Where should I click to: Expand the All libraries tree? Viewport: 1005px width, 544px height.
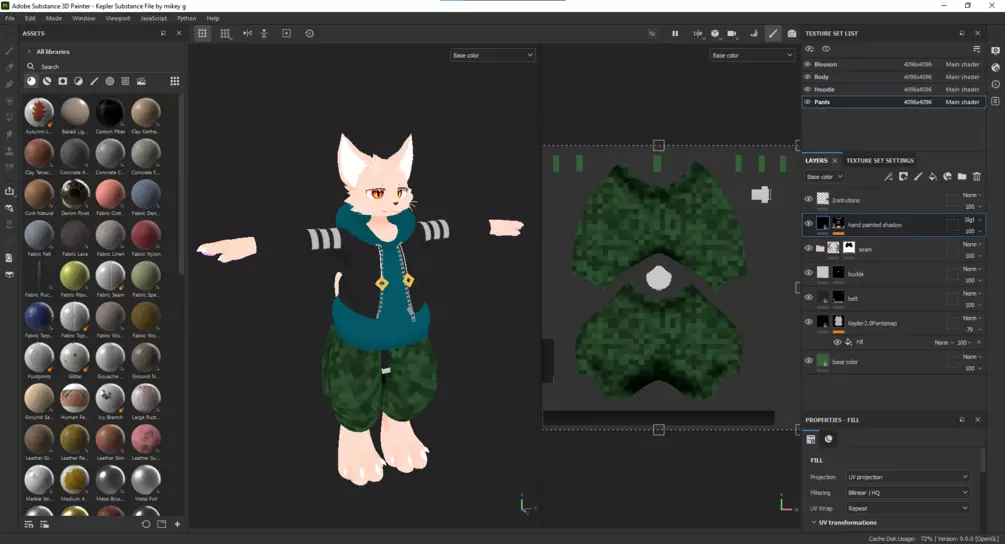pyautogui.click(x=28, y=51)
